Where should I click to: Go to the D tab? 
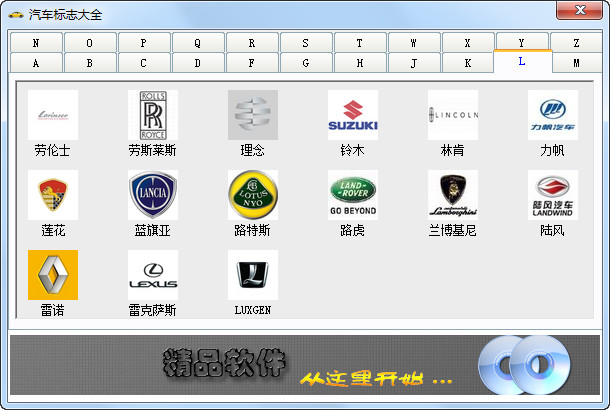198,63
